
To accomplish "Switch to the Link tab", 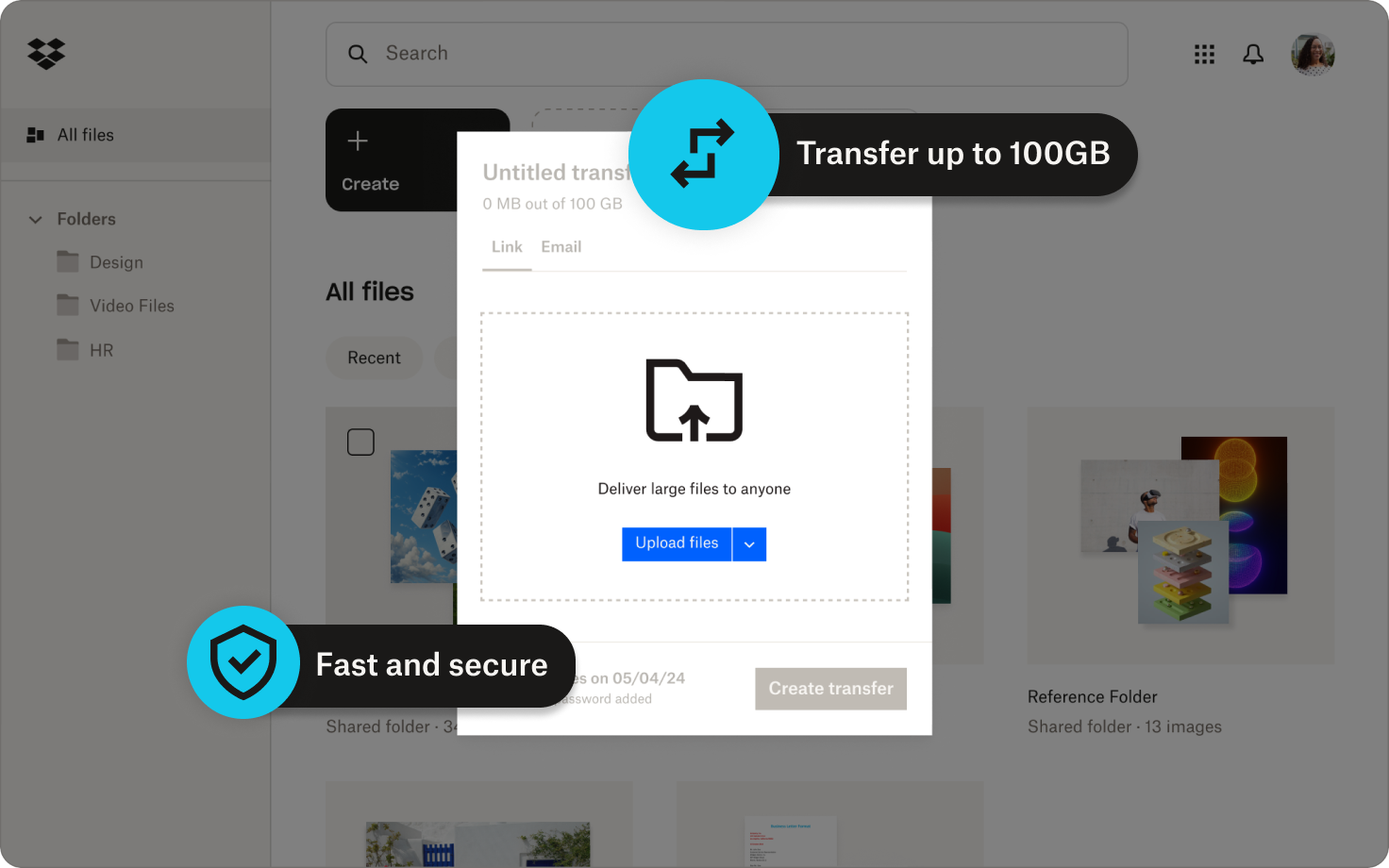I will tap(507, 247).
